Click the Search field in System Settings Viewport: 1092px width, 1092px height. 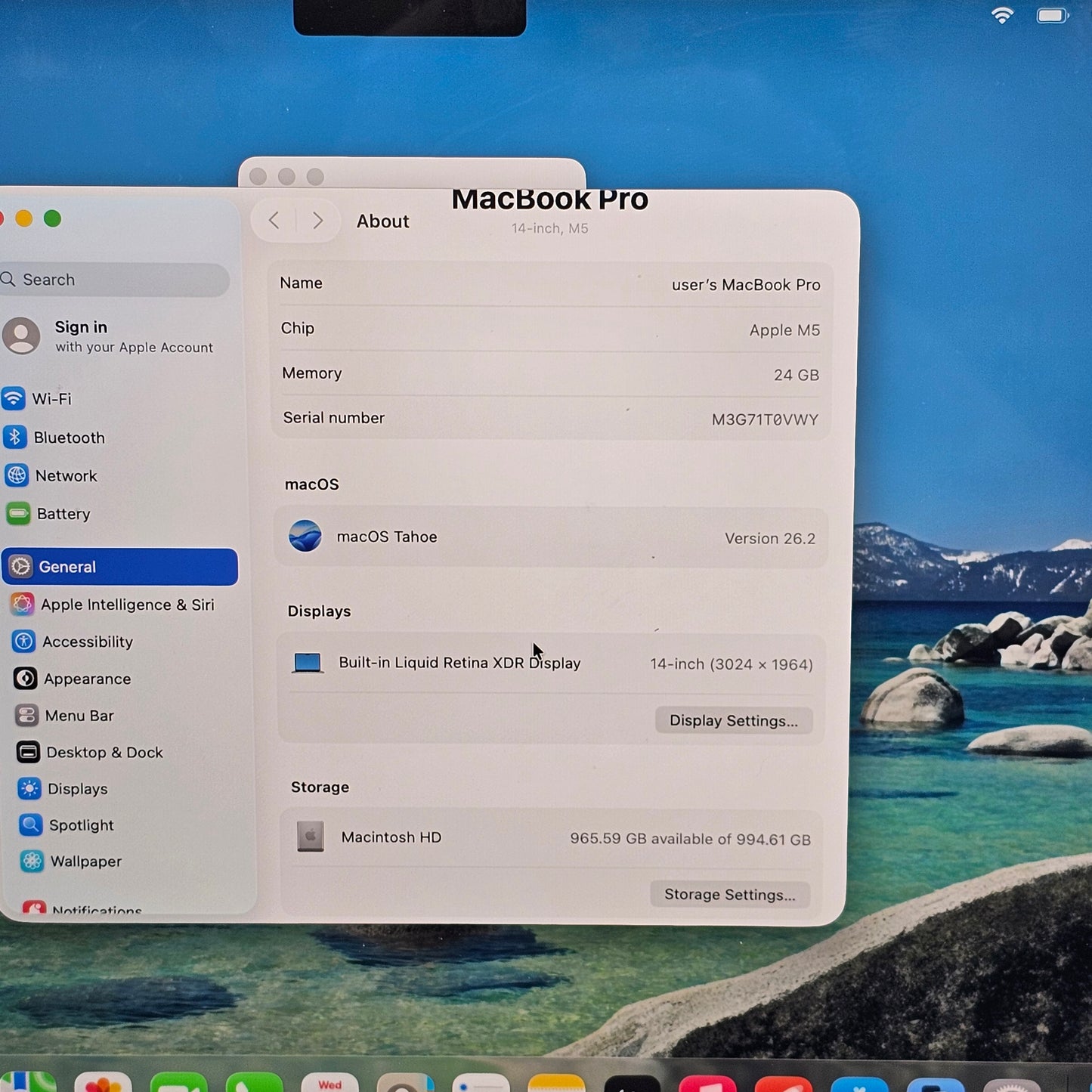[113, 280]
